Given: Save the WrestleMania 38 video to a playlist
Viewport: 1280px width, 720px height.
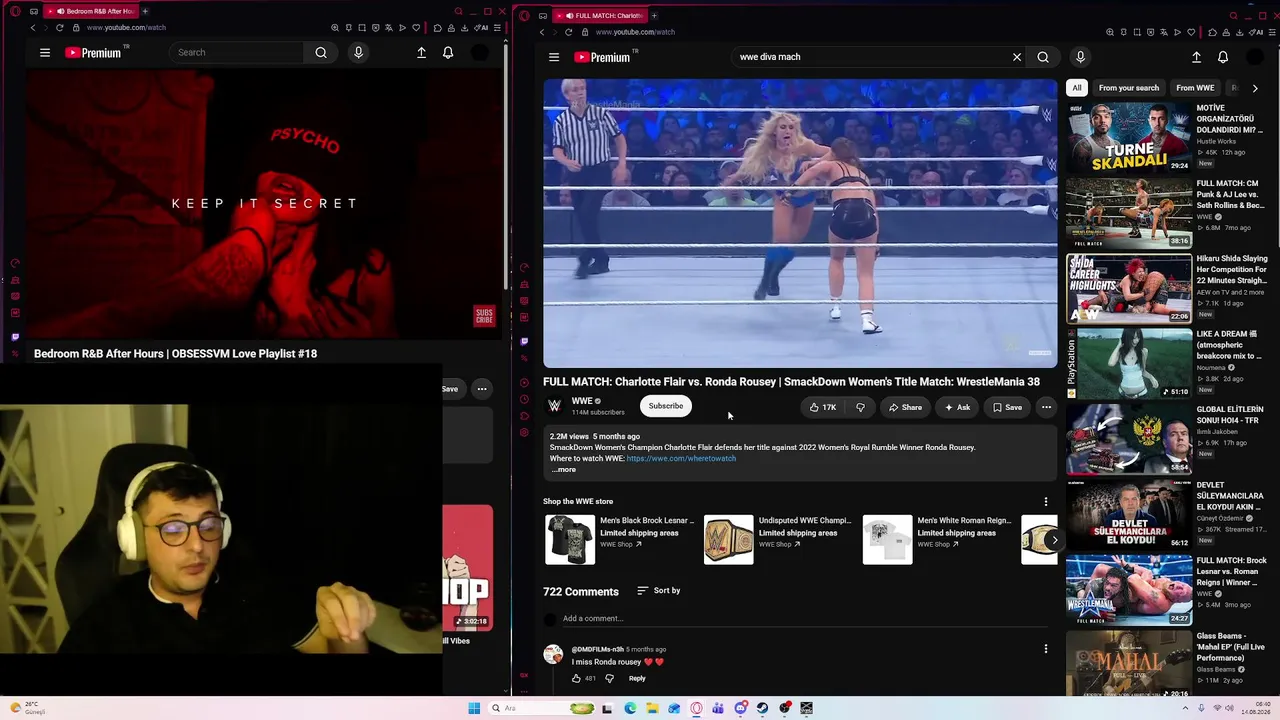Looking at the screenshot, I should [1007, 407].
